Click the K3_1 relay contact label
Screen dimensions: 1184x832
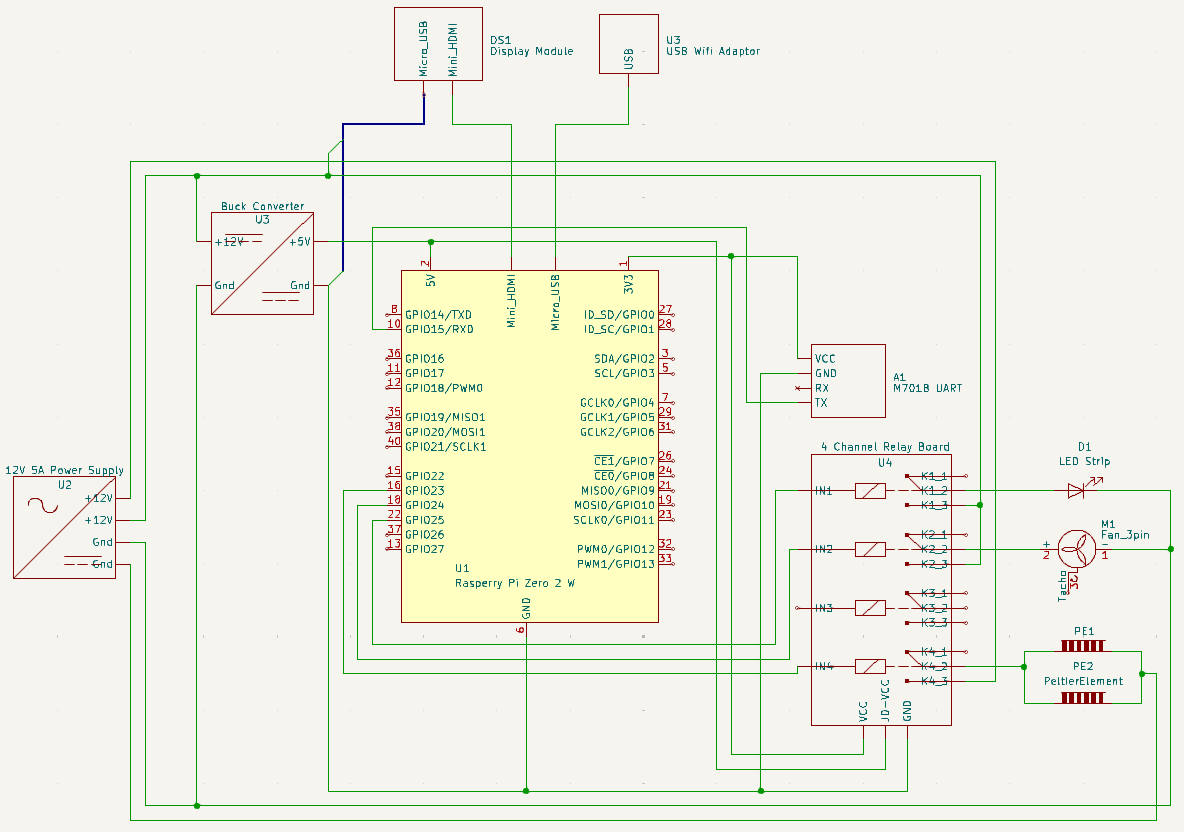[934, 593]
